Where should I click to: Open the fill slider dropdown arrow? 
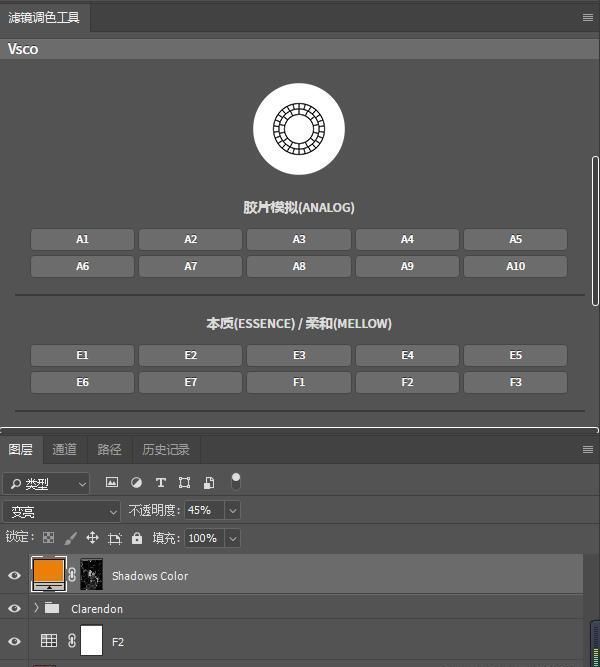233,538
